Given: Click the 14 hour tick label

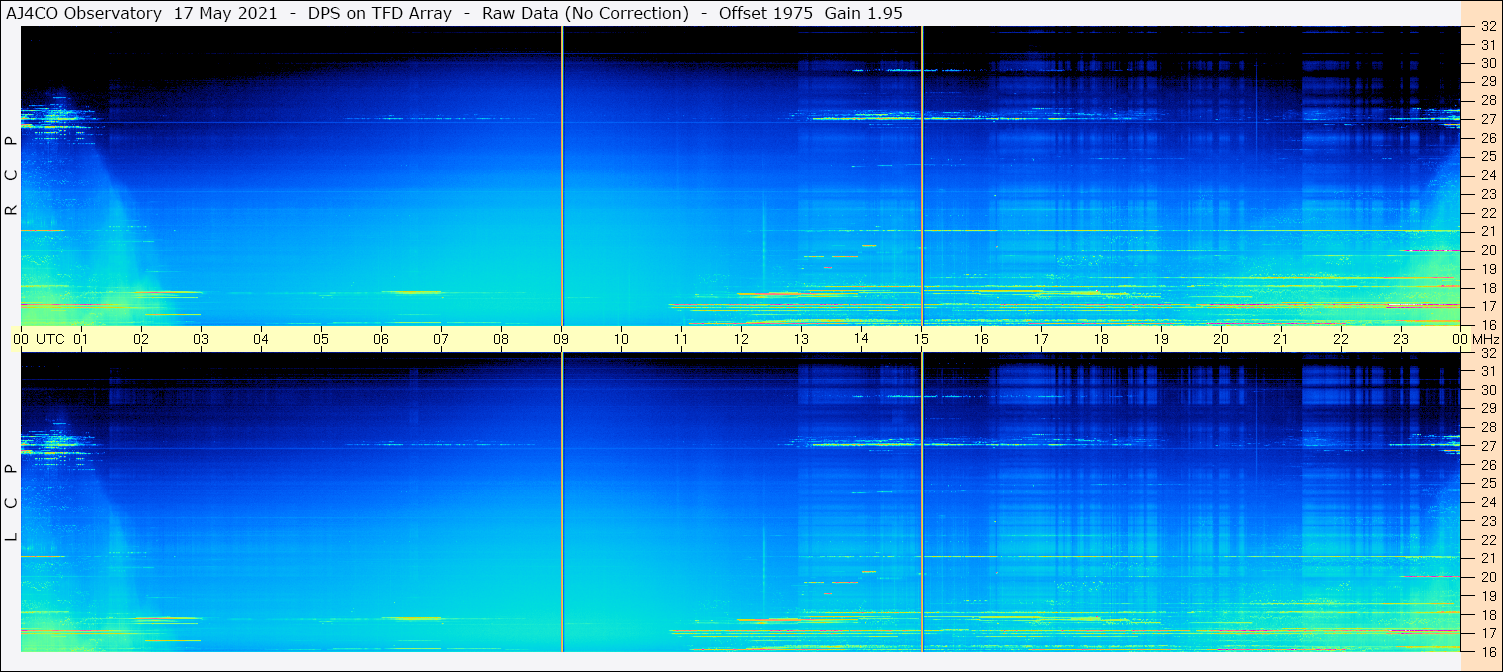Looking at the screenshot, I should [x=861, y=339].
